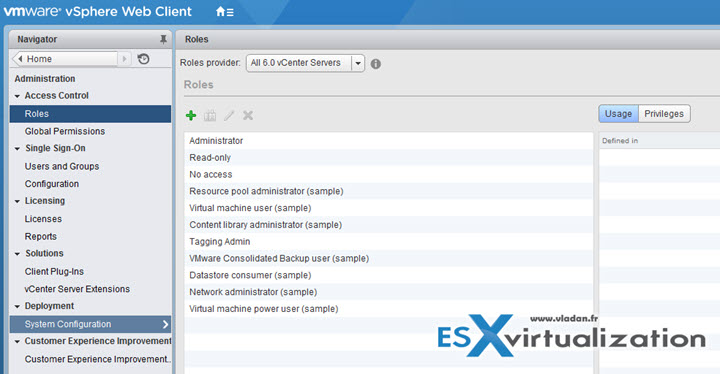Click the Defined in column header
This screenshot has width=720, height=374.
coord(660,141)
